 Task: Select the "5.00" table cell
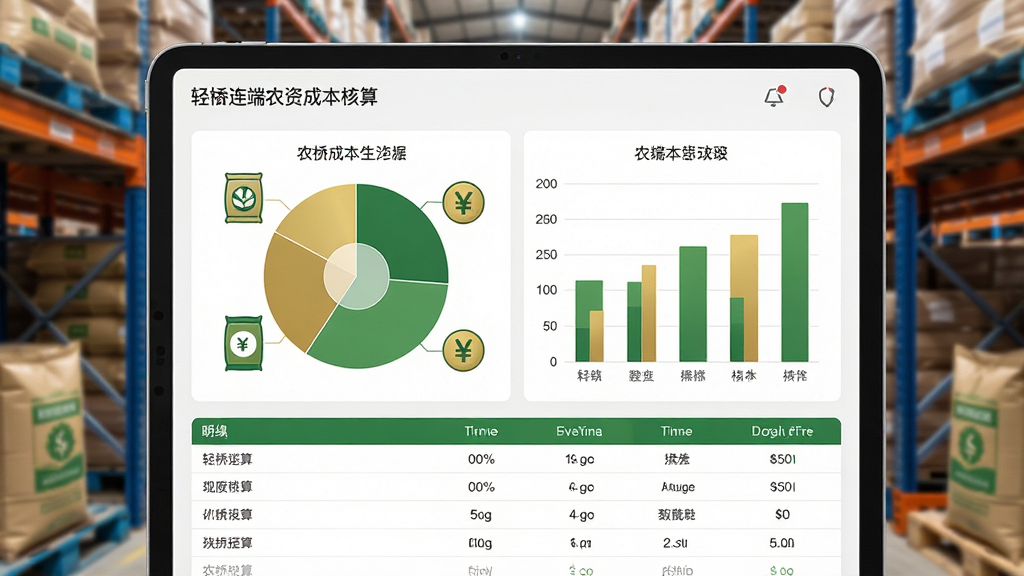[782, 543]
